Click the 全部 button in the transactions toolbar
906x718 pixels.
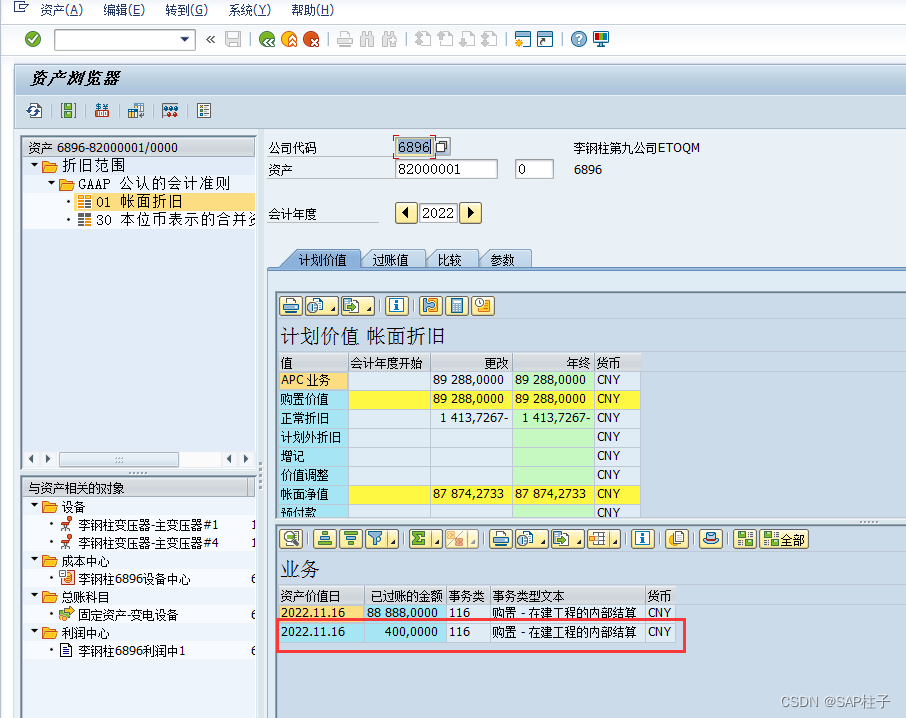tap(784, 540)
